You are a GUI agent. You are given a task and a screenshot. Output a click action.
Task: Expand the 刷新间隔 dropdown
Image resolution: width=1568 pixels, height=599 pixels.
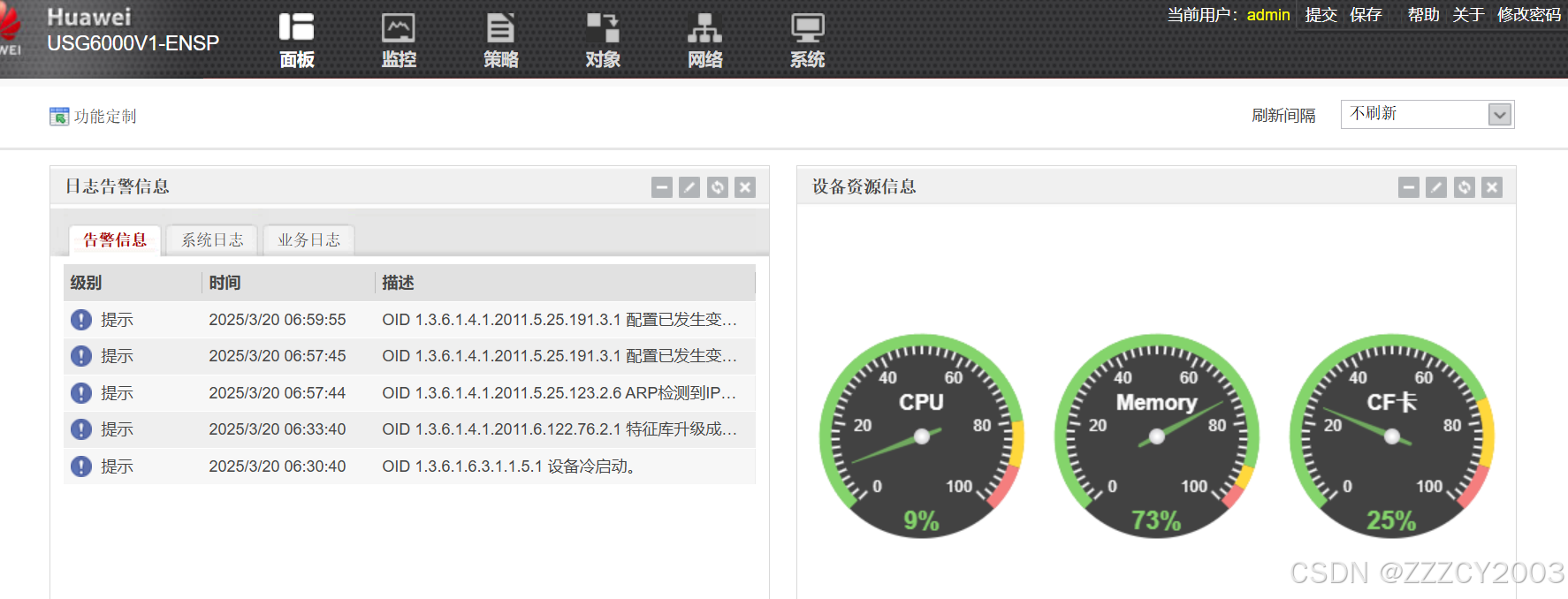click(x=1499, y=115)
